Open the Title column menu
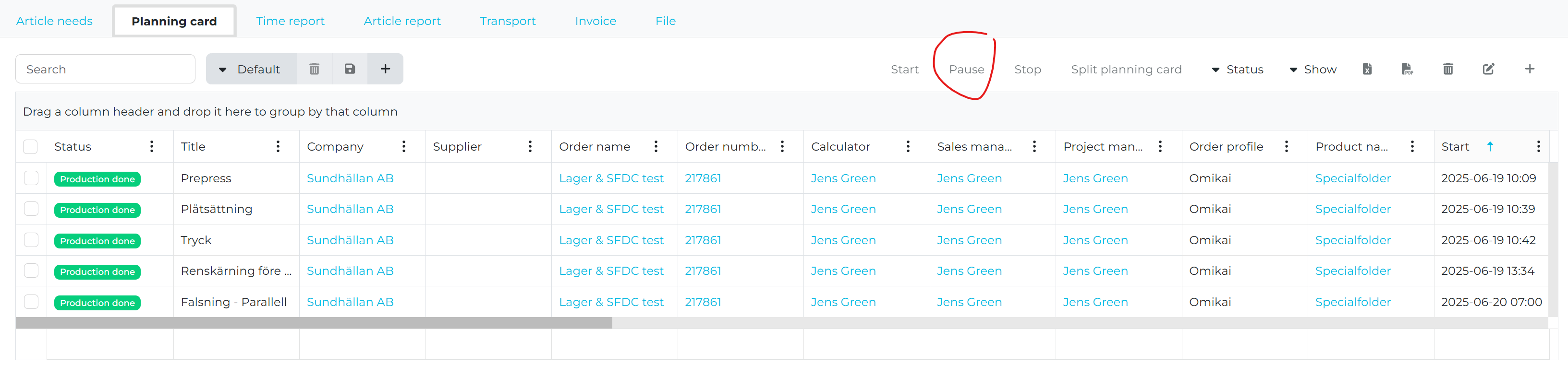The height and width of the screenshot is (365, 1568). pyautogui.click(x=278, y=146)
